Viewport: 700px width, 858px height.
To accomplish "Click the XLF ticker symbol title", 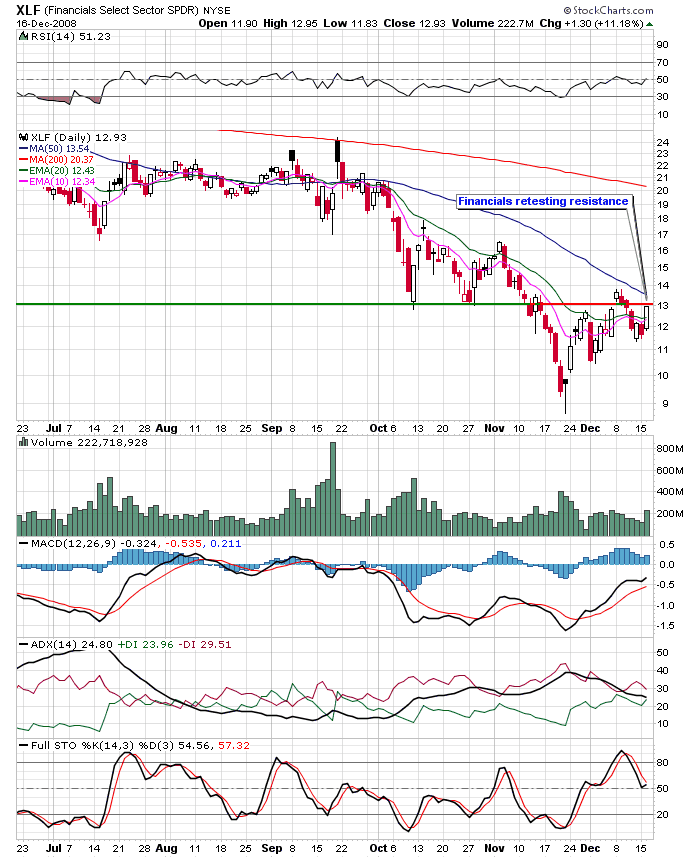I will pos(28,10).
